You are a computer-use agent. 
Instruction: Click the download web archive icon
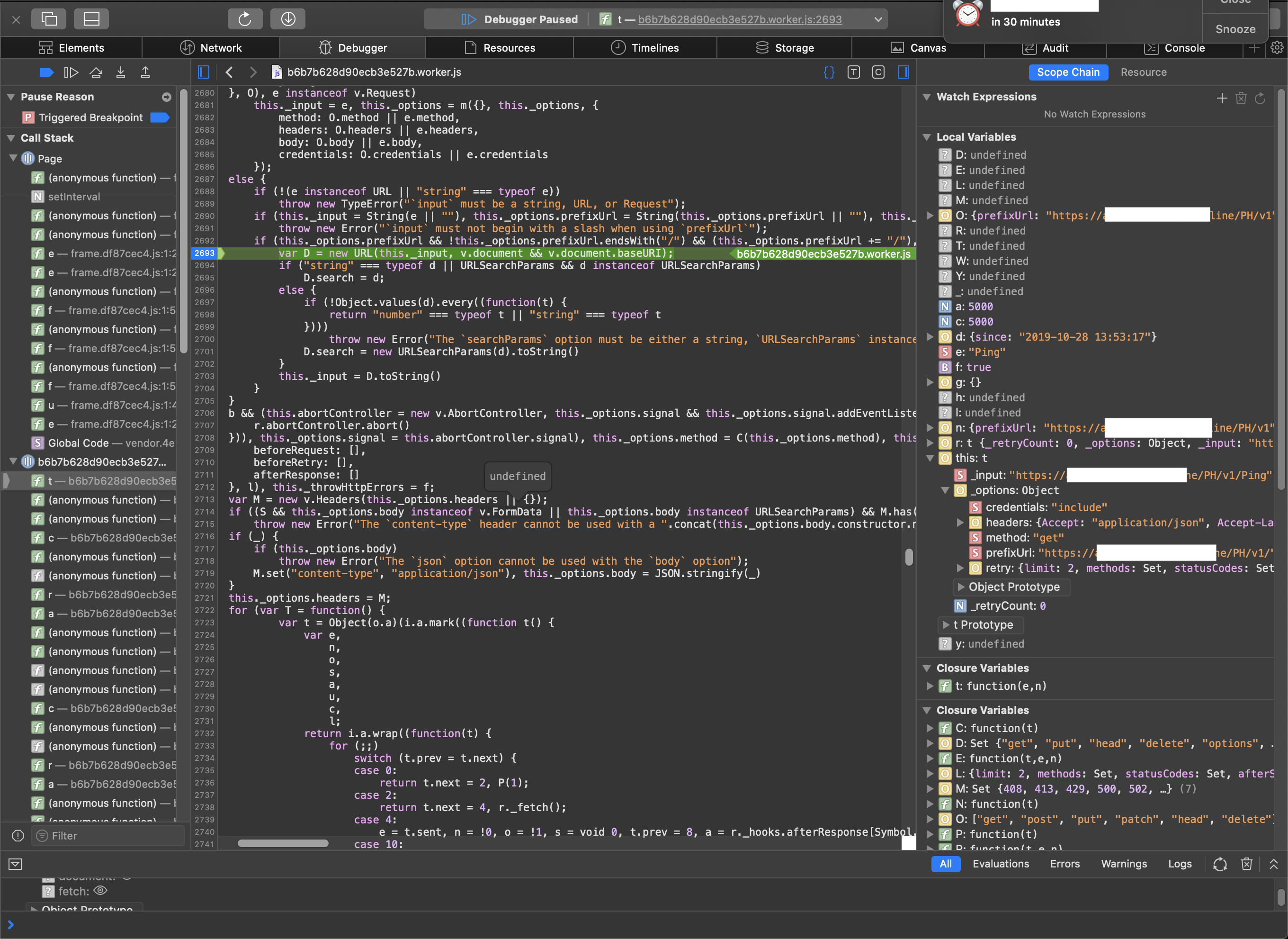288,19
